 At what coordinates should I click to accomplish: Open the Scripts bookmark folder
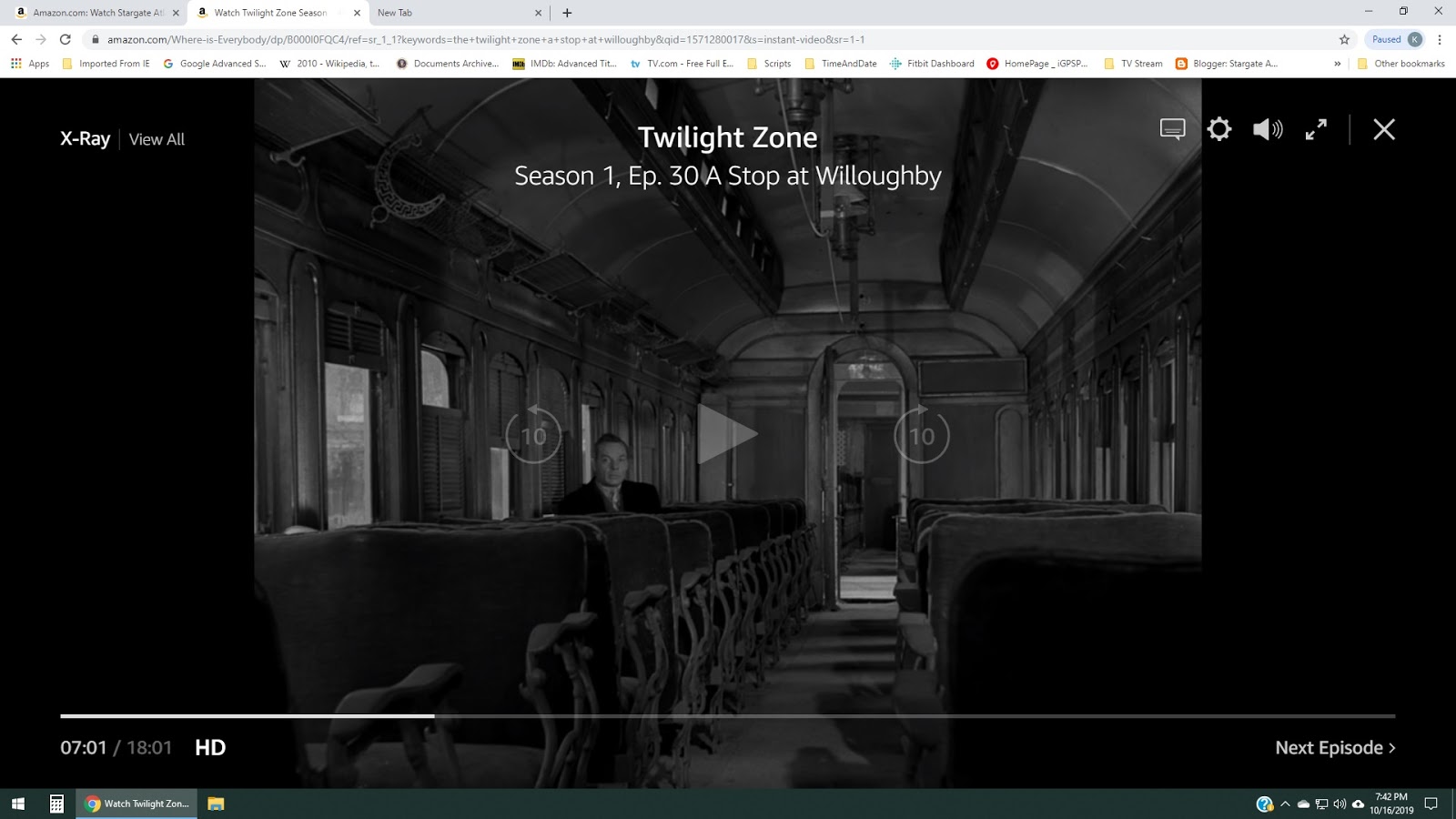(769, 64)
